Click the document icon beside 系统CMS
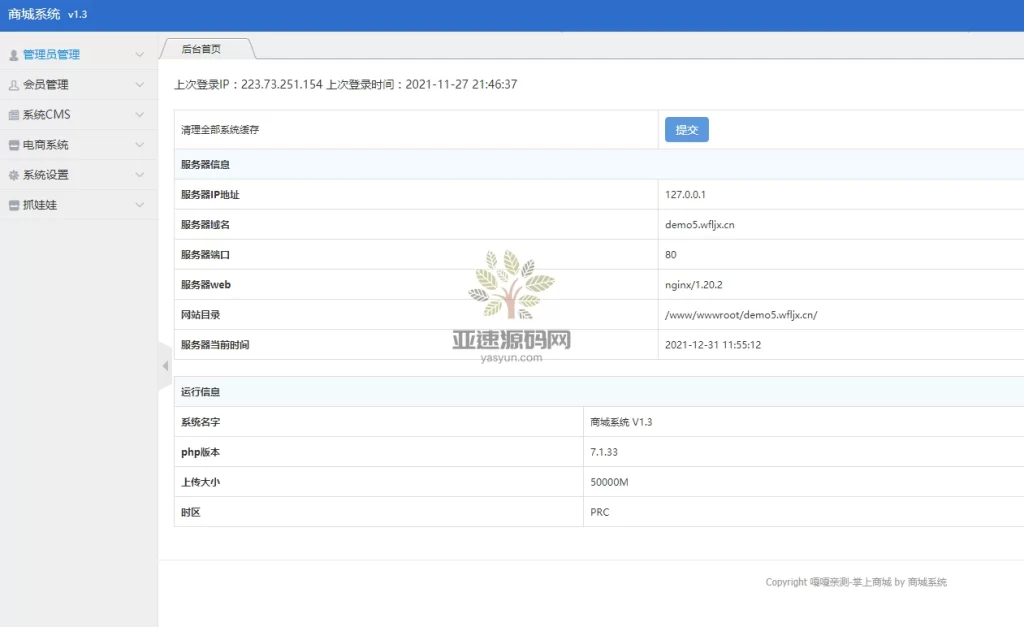This screenshot has height=627, width=1024. click(x=13, y=114)
